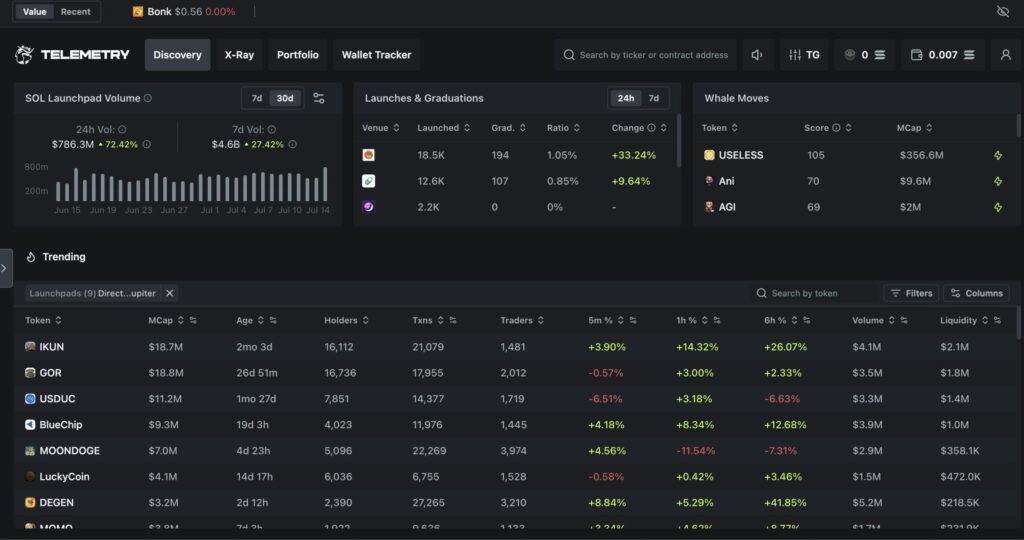Open the X-Ray tab
This screenshot has width=1024, height=540.
pyautogui.click(x=239, y=55)
